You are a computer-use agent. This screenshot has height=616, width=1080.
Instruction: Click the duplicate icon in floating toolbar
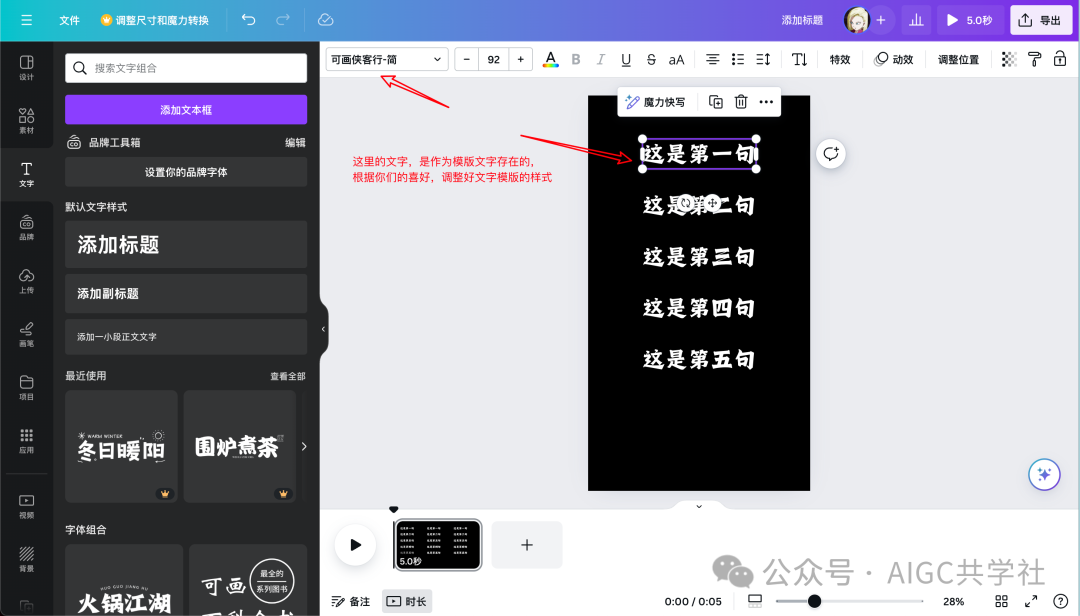(x=716, y=102)
